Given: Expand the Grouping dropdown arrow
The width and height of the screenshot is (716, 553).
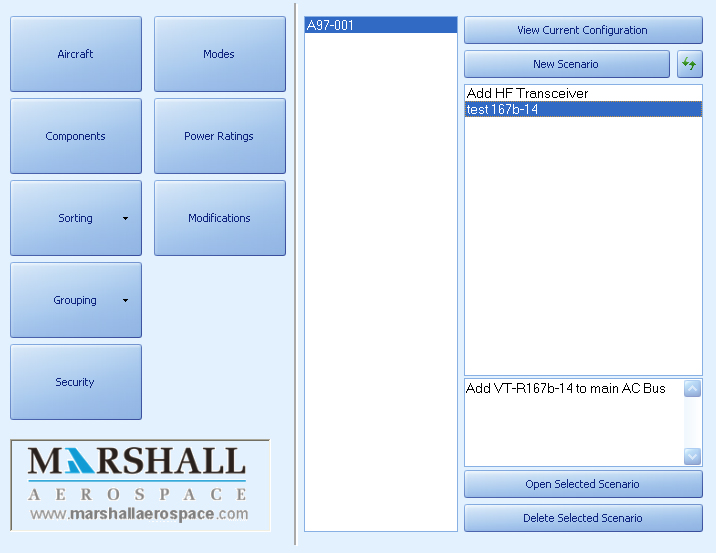Looking at the screenshot, I should 125,300.
